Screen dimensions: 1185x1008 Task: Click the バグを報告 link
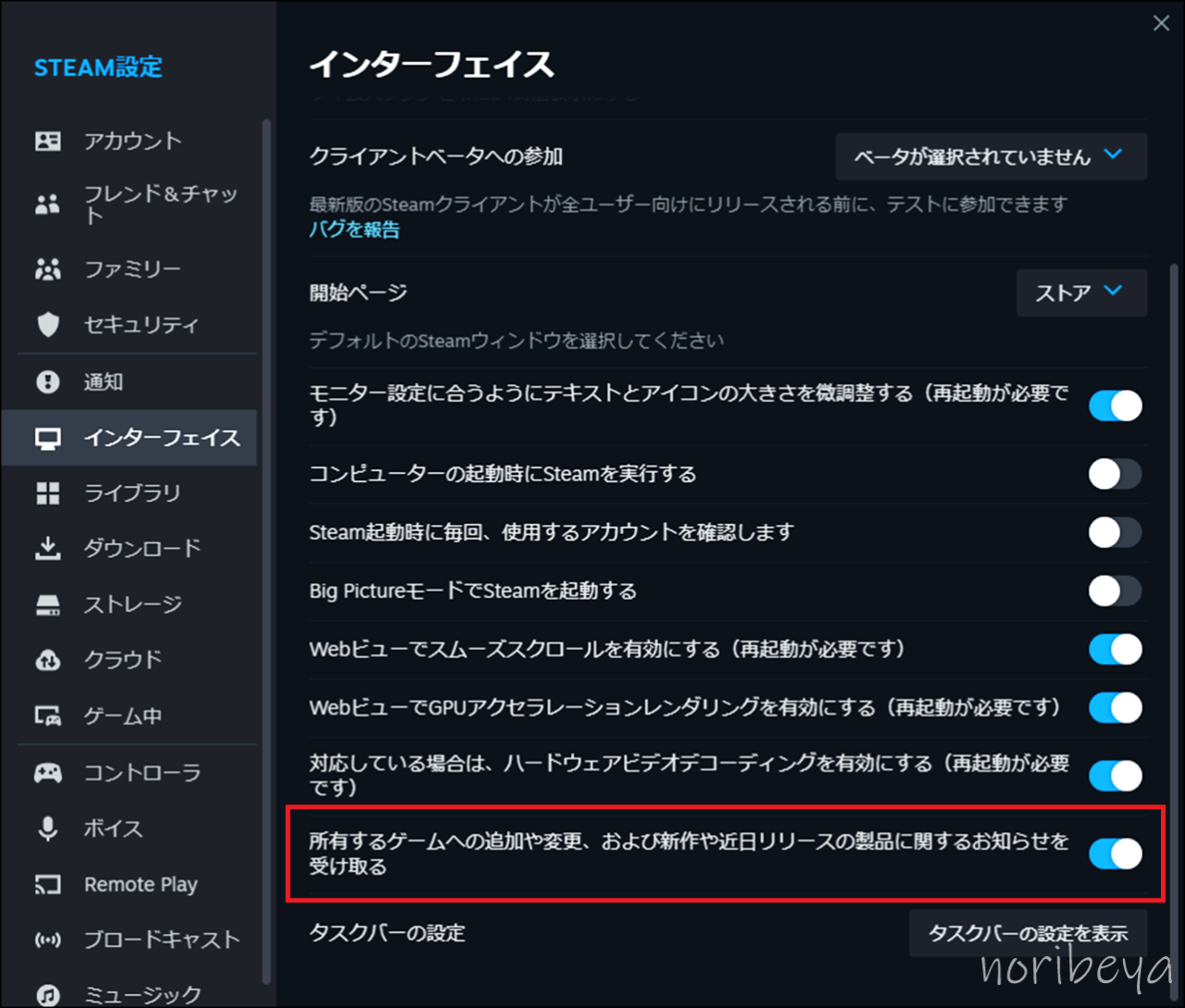click(355, 230)
